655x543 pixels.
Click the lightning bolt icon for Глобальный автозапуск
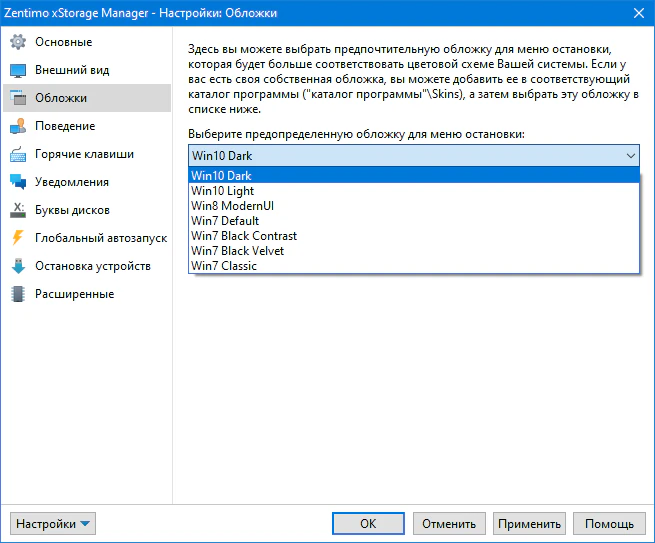click(17, 238)
